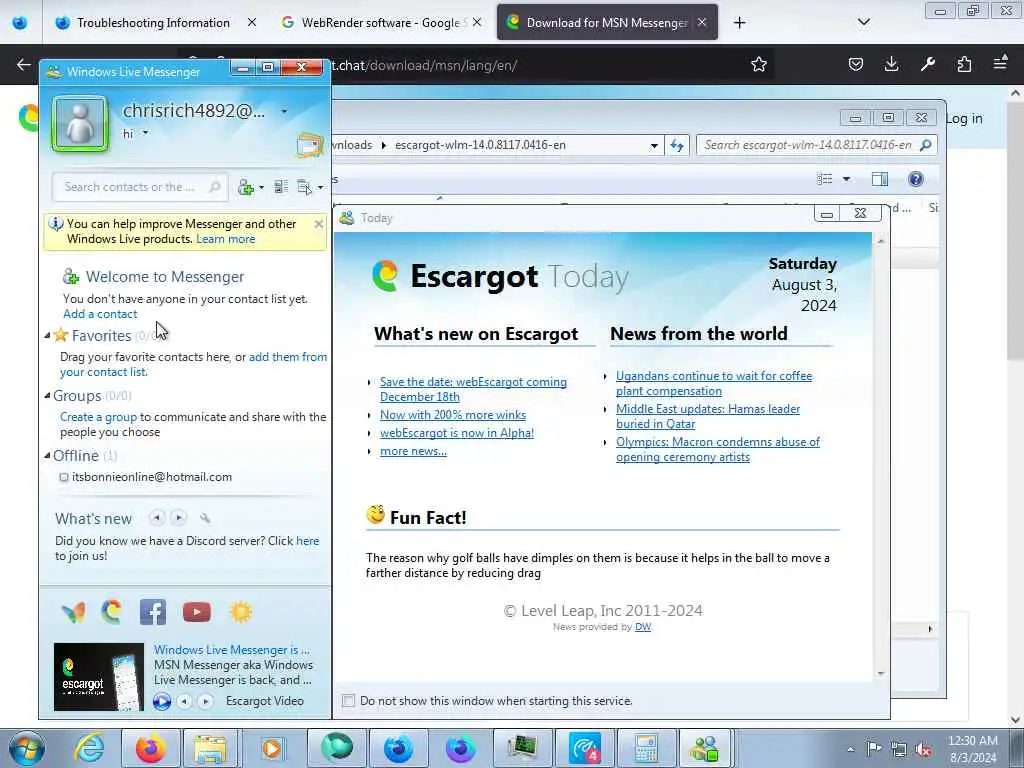Check 'Do not show this window' checkbox

[348, 701]
